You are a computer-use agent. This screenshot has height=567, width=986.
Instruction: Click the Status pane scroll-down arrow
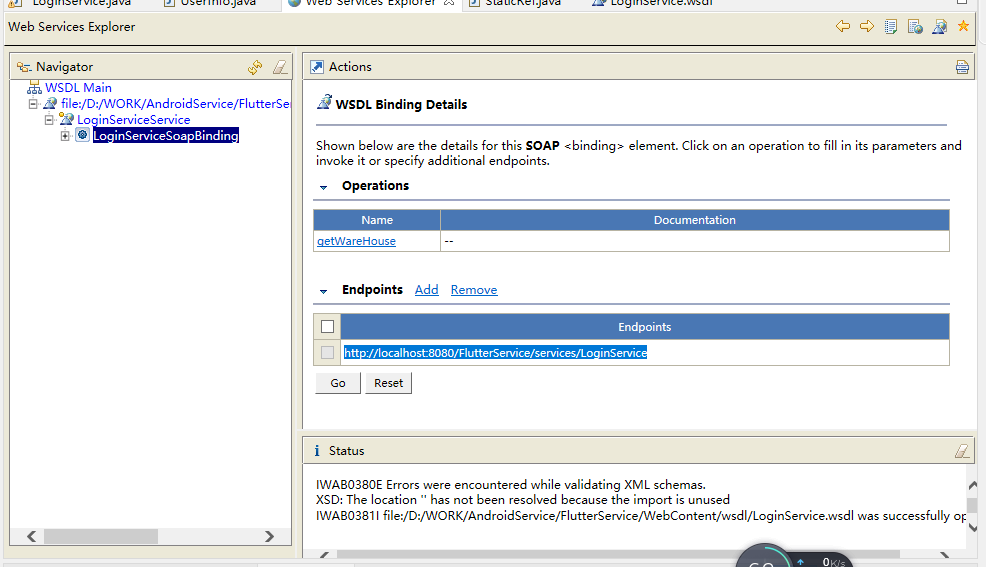pos(973,528)
